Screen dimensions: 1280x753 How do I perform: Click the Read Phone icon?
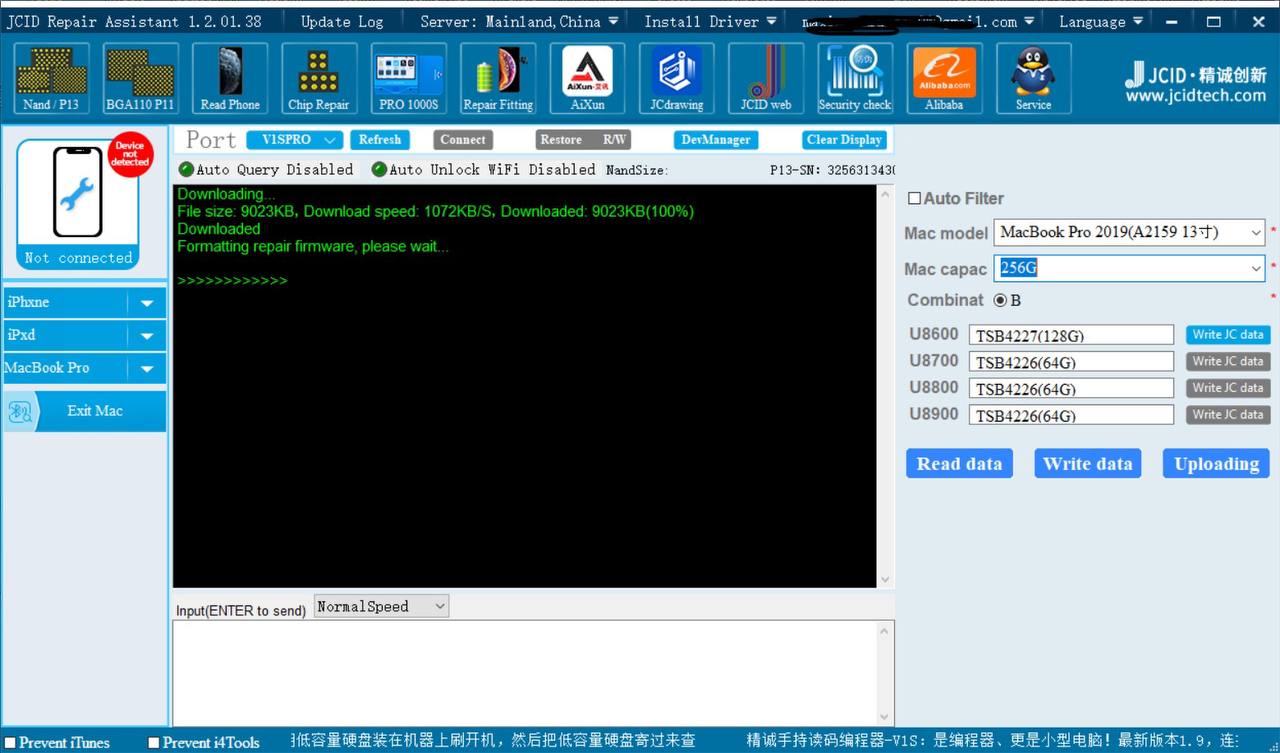pos(230,78)
